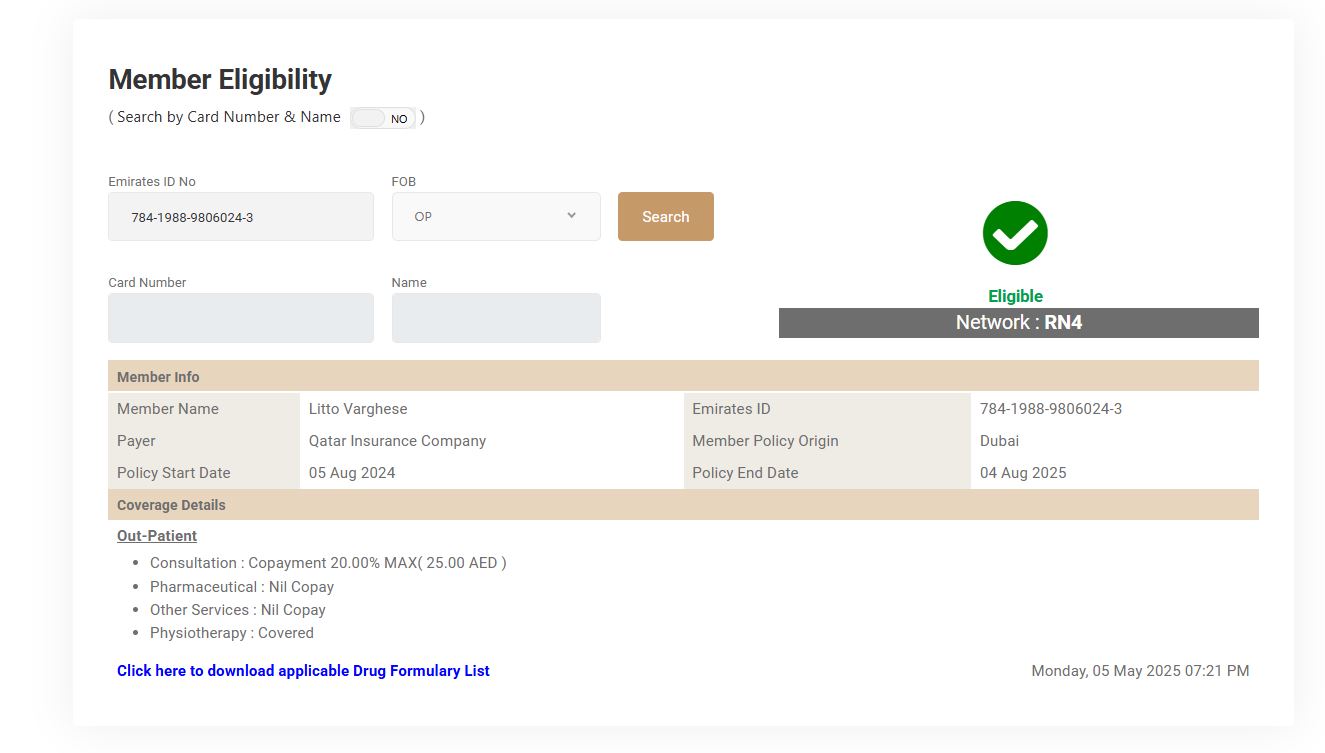1325x753 pixels.
Task: Click the Member Info section header
Action: coord(158,377)
